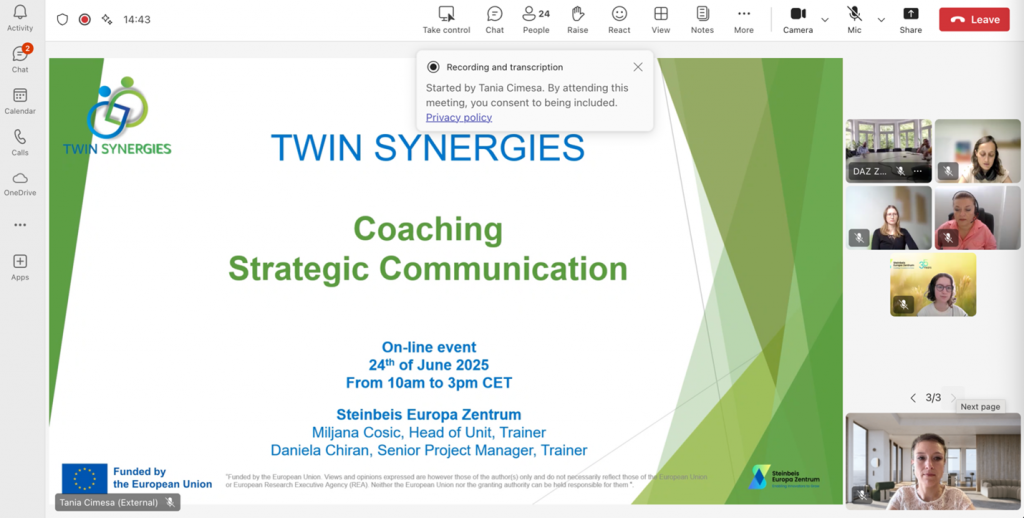Share your screen content
This screenshot has width=1024, height=518.
tap(910, 20)
